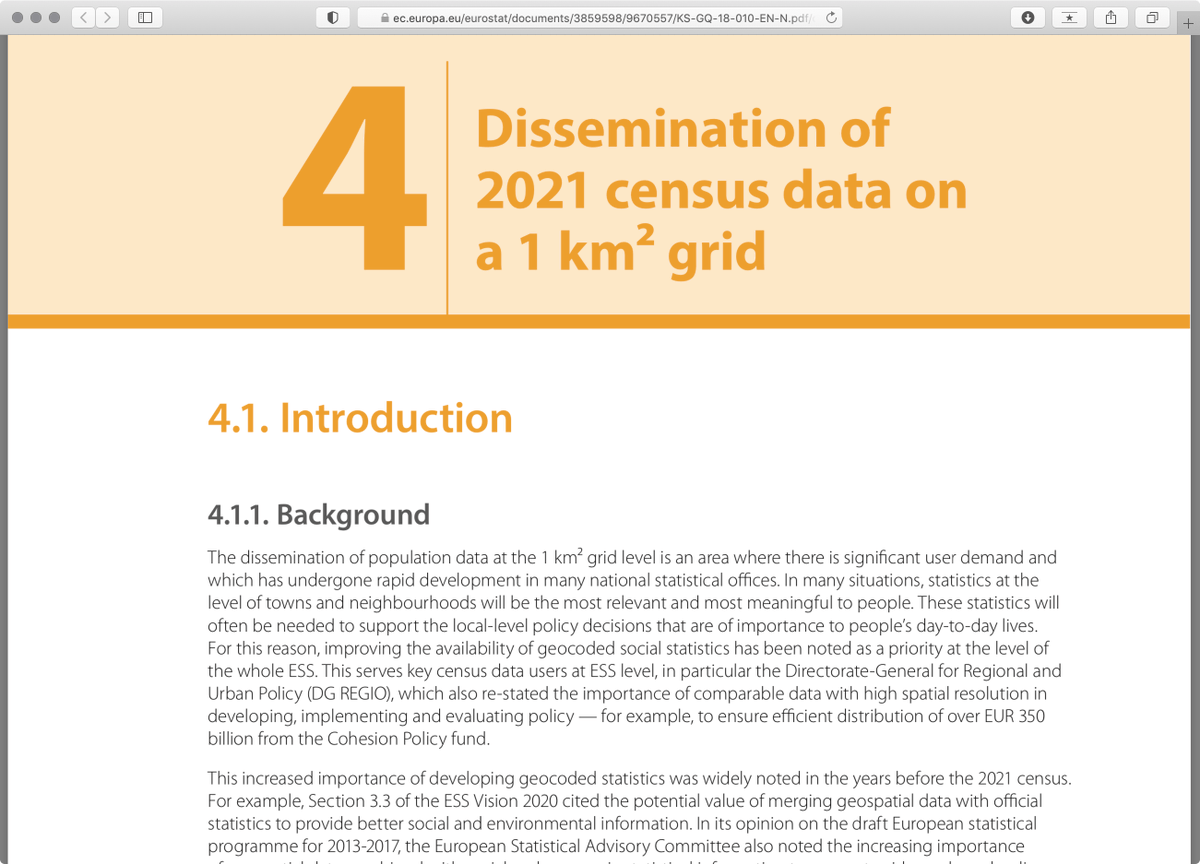Click the padlock icon in address bar
Image resolution: width=1200 pixels, height=864 pixels.
pos(383,17)
